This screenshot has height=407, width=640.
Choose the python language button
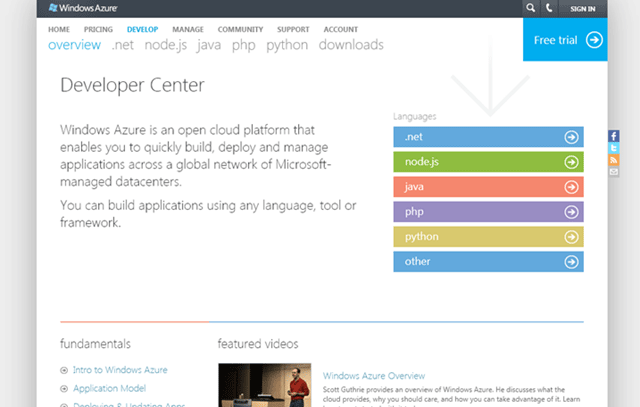click(488, 236)
